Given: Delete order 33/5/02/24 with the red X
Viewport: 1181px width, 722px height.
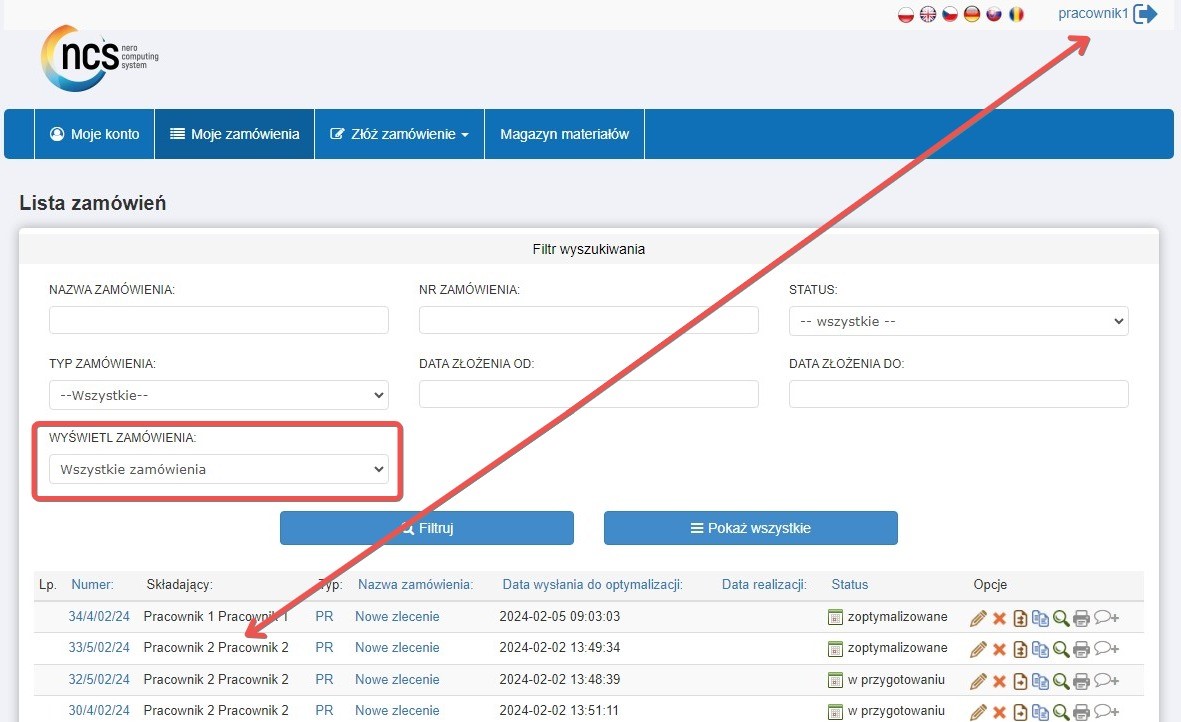Looking at the screenshot, I should tap(999, 650).
